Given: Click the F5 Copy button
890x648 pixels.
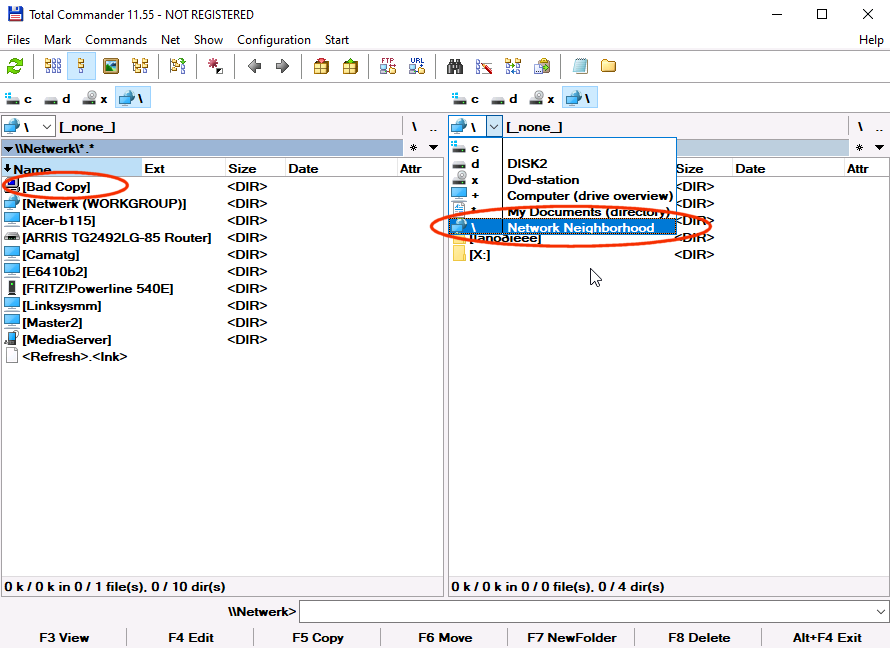Looking at the screenshot, I should coord(317,637).
